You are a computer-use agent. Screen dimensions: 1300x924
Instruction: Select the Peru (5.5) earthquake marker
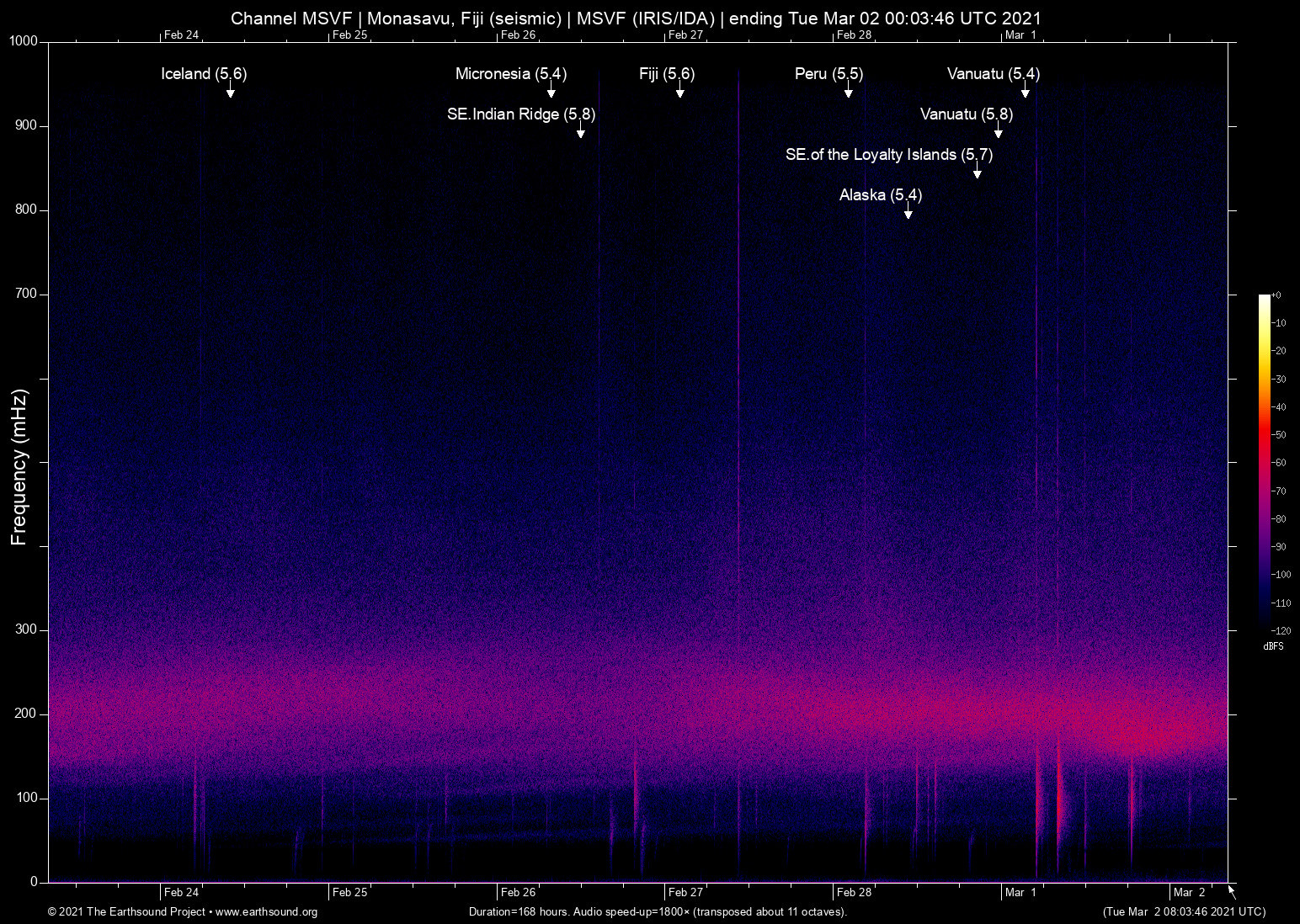coord(849,93)
